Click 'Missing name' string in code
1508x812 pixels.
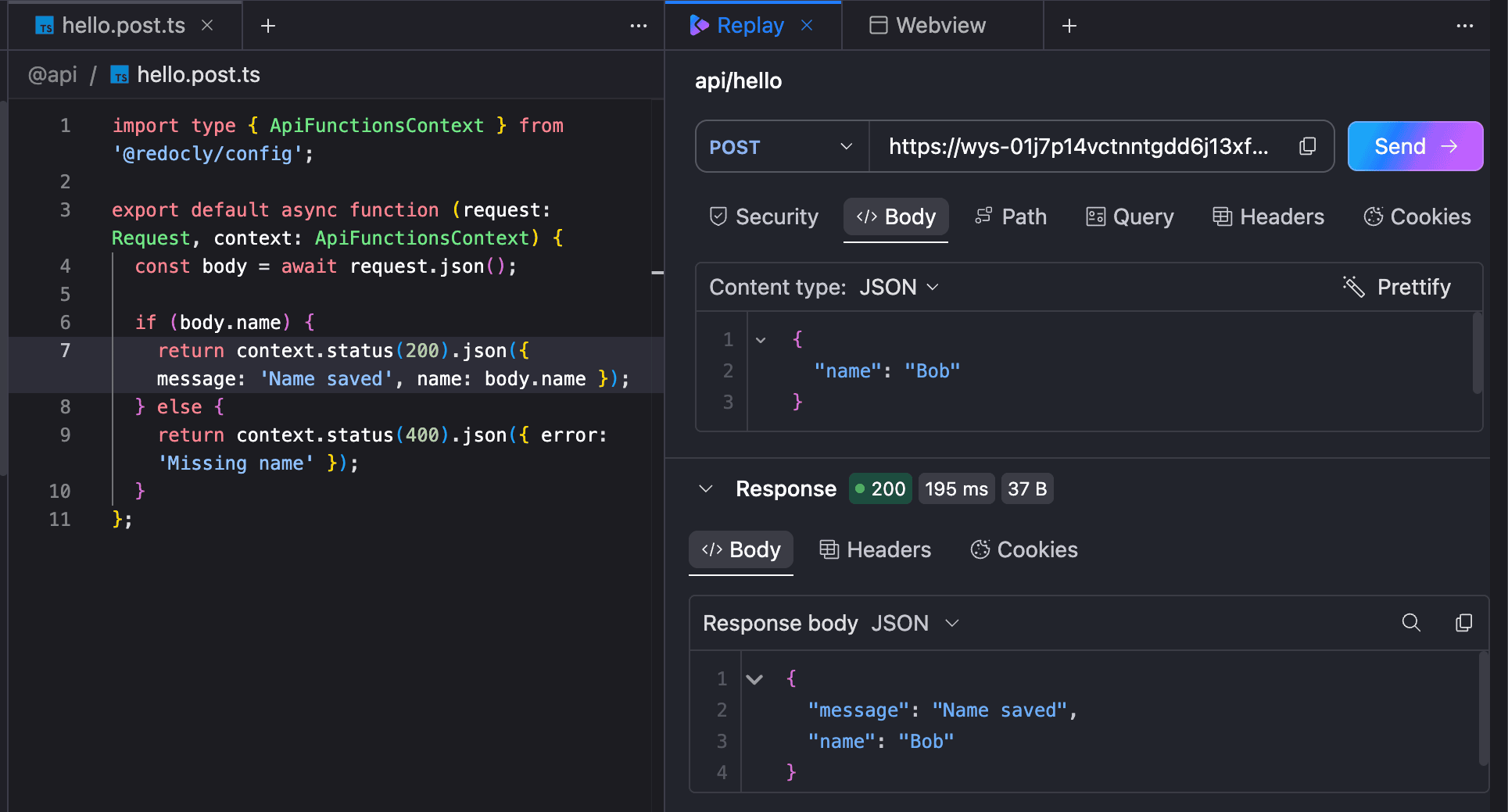point(236,463)
